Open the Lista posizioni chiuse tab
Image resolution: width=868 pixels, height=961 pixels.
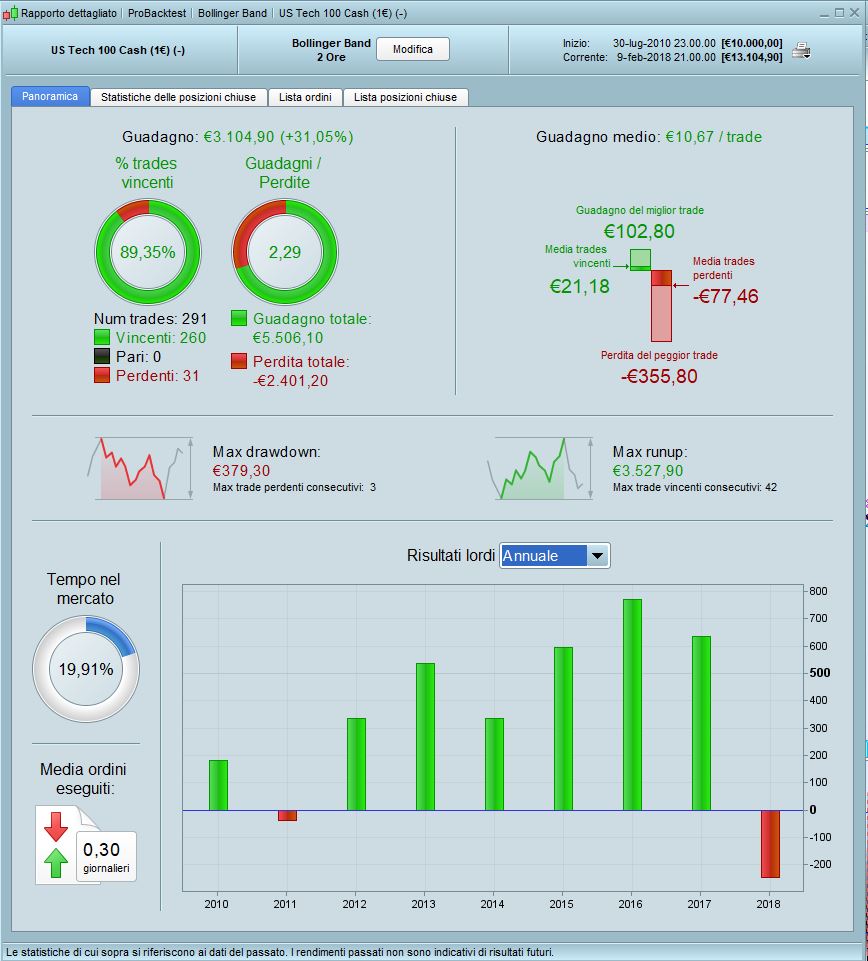click(405, 97)
